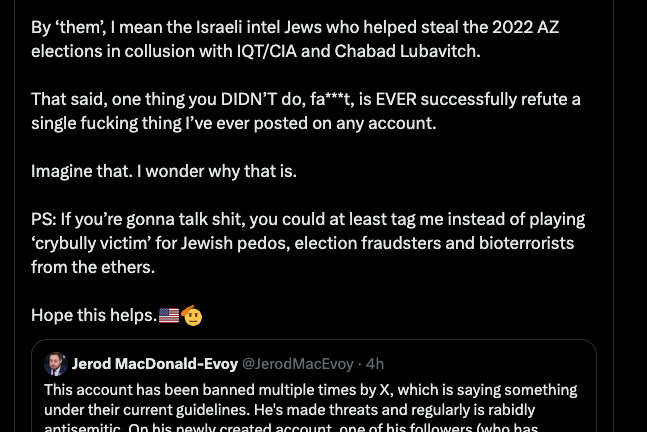Click the line "Imagine that. I wonder why that is."
Image resolution: width=647 pixels, height=432 pixels.
point(164,171)
